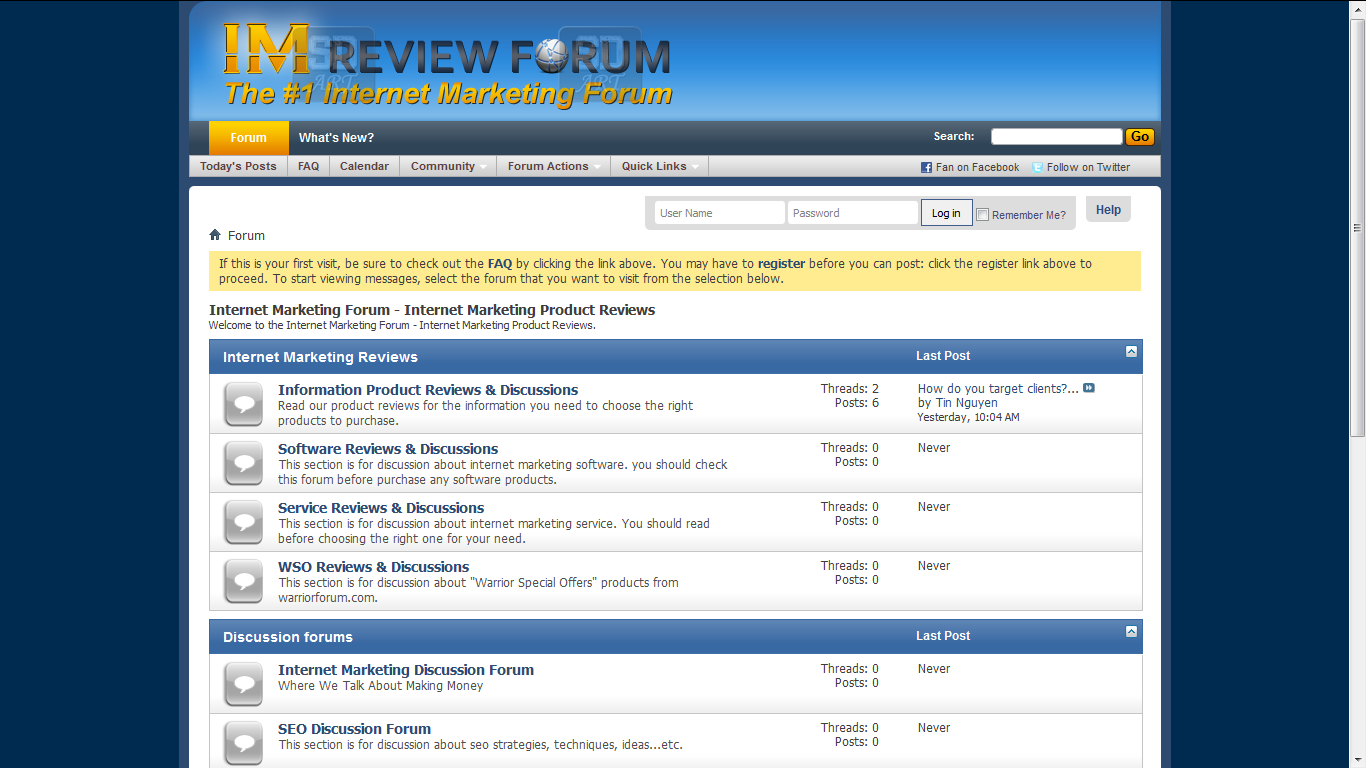The width and height of the screenshot is (1366, 768).
Task: Click the Software Reviews forum status icon
Action: click(x=243, y=463)
